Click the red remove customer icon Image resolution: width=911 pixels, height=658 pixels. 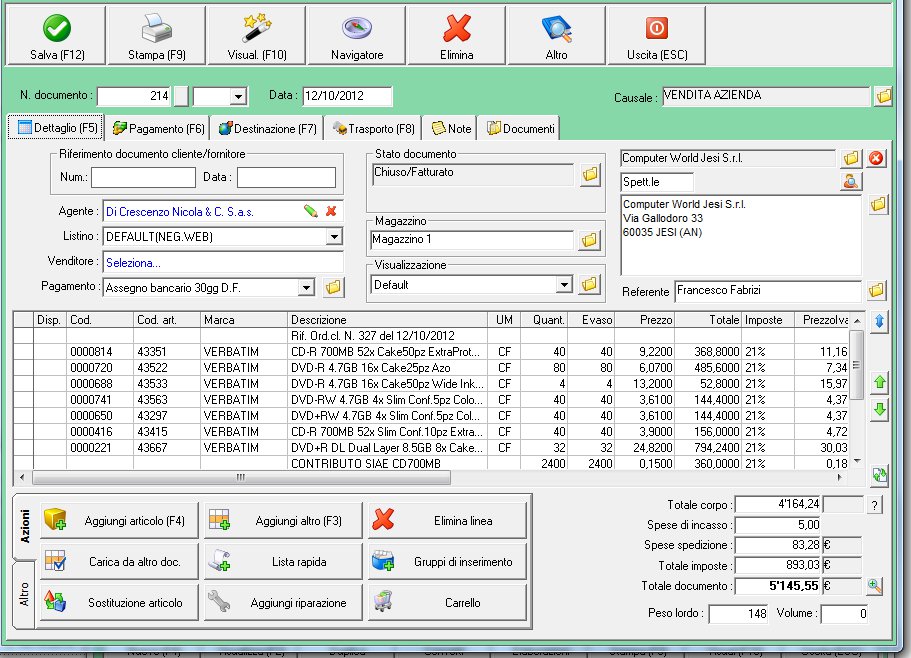[x=877, y=158]
